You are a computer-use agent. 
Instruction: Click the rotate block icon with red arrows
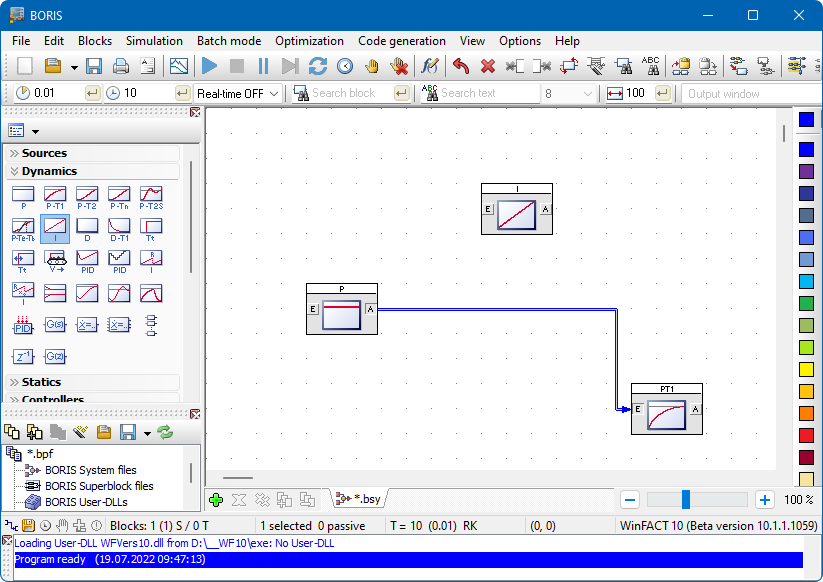(569, 66)
